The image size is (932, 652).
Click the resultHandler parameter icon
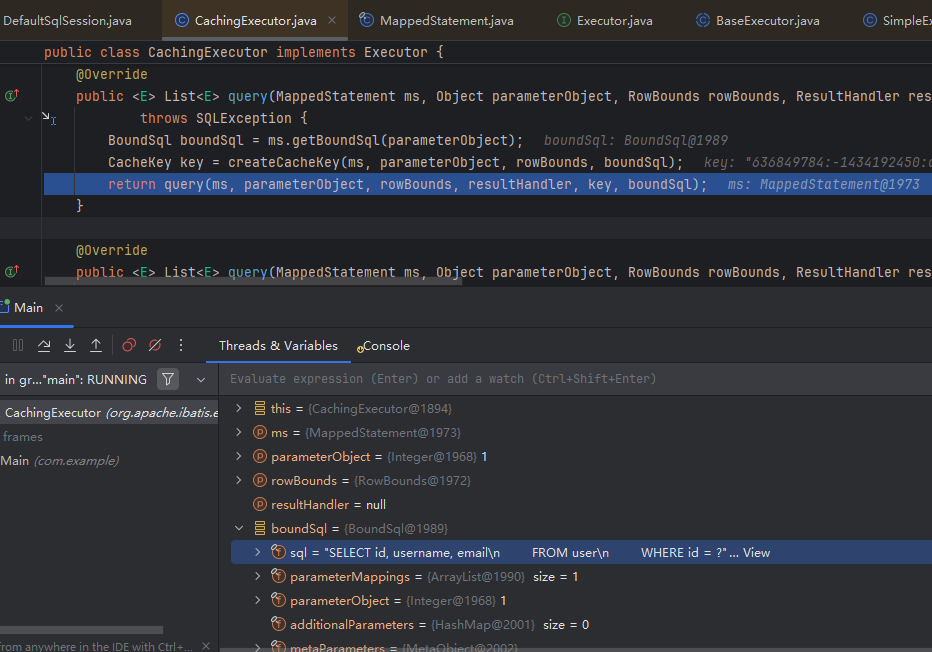[x=260, y=504]
